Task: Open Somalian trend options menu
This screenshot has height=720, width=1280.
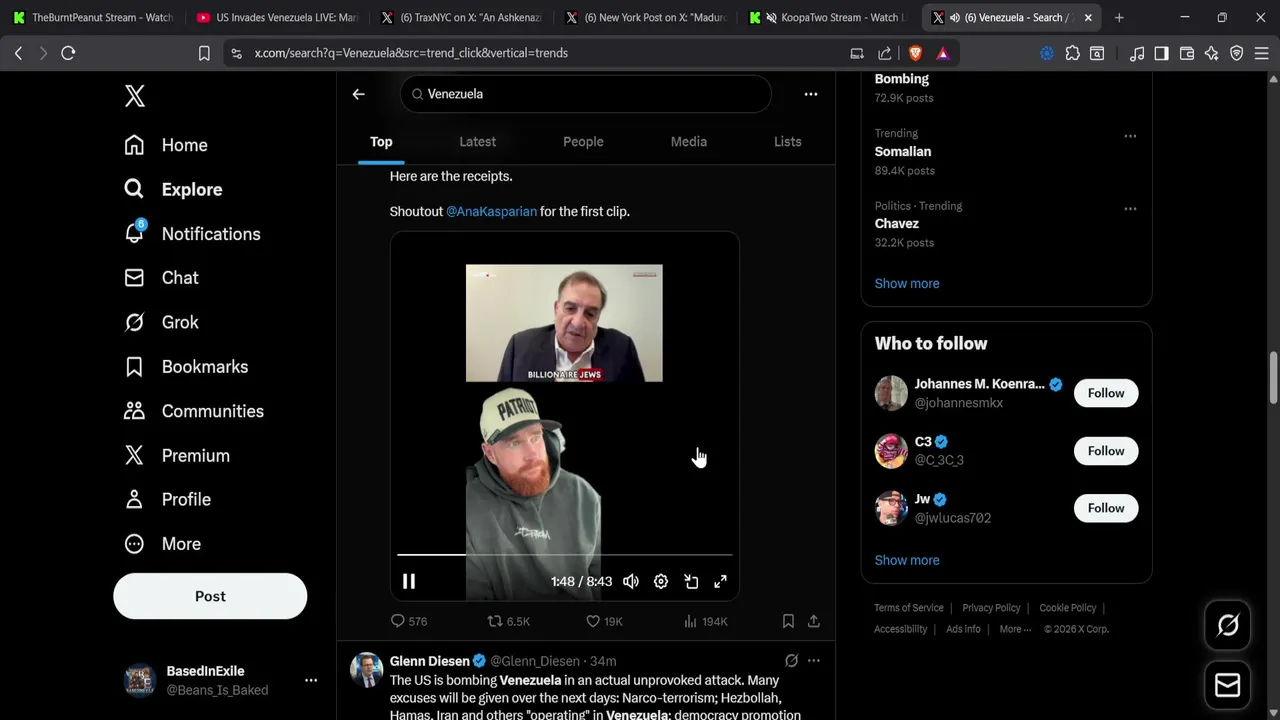Action: (x=1130, y=136)
